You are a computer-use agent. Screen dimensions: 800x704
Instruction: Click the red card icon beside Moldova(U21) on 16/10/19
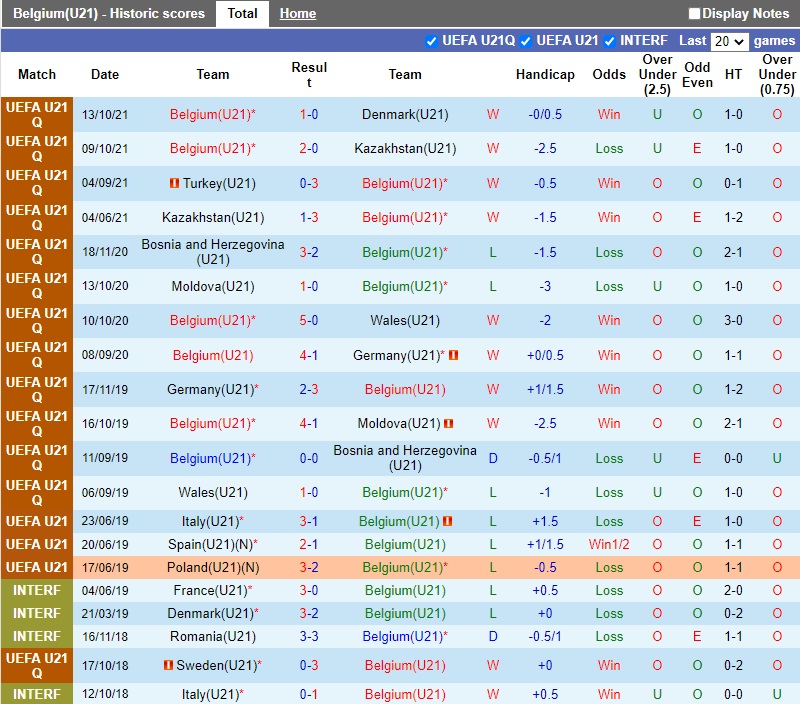(x=449, y=424)
